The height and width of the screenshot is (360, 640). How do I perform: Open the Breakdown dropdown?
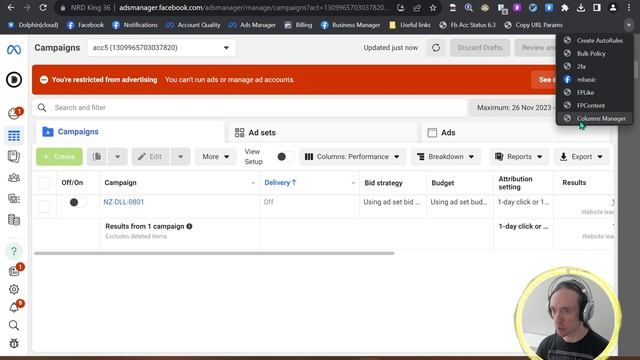[445, 157]
